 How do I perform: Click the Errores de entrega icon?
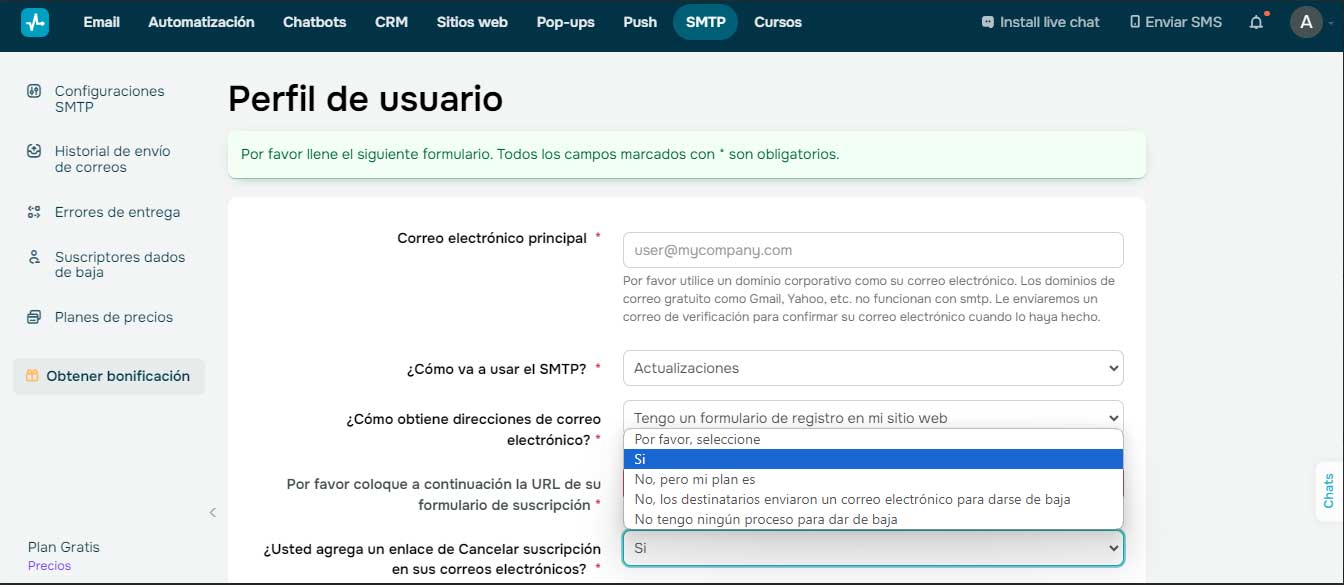point(34,212)
